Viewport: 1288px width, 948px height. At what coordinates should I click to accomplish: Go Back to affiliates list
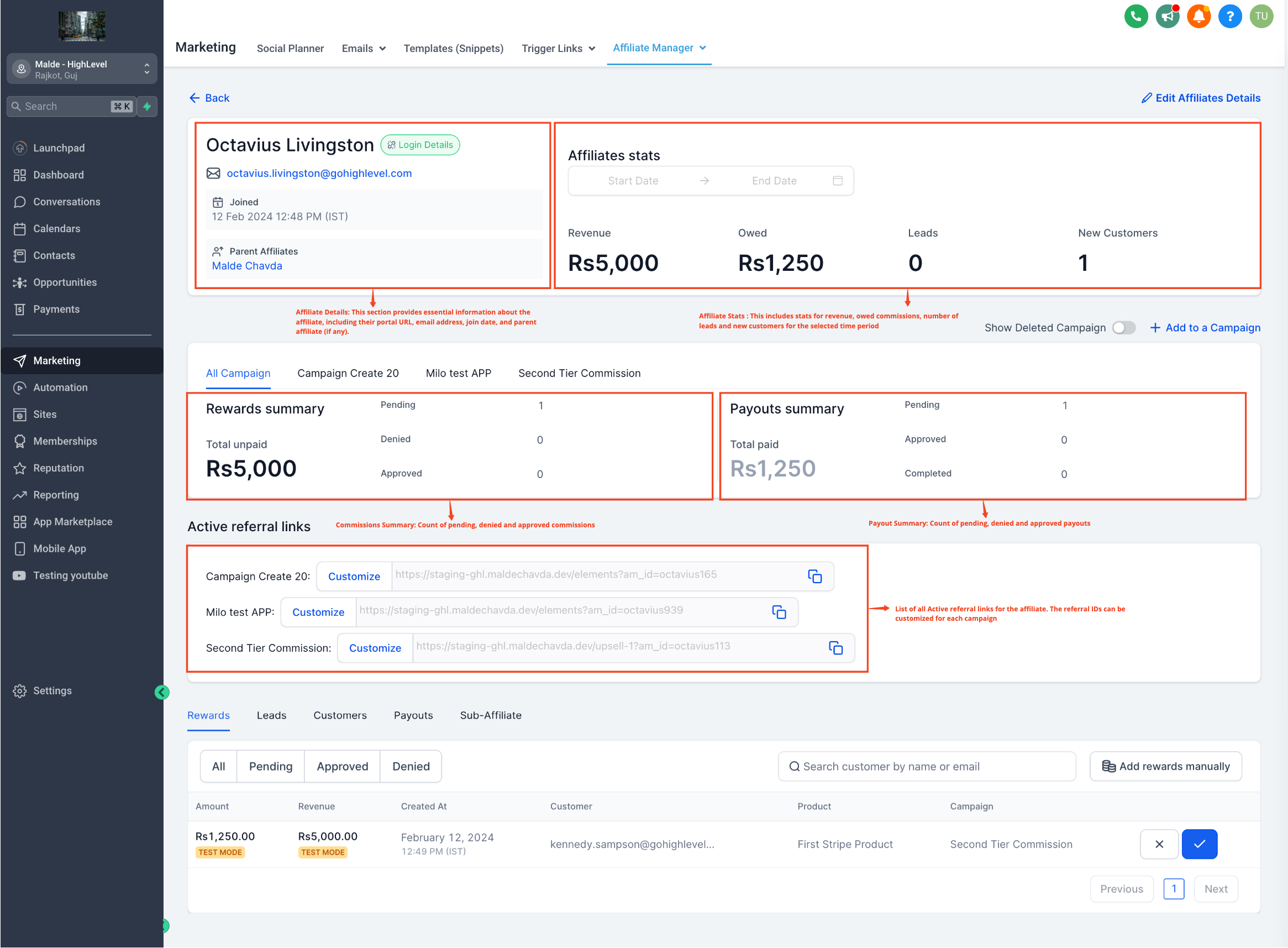[x=209, y=98]
